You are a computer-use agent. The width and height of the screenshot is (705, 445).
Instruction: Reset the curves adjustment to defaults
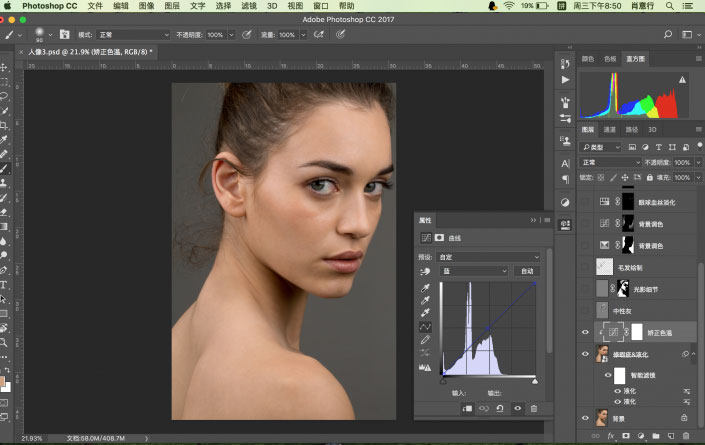point(499,408)
